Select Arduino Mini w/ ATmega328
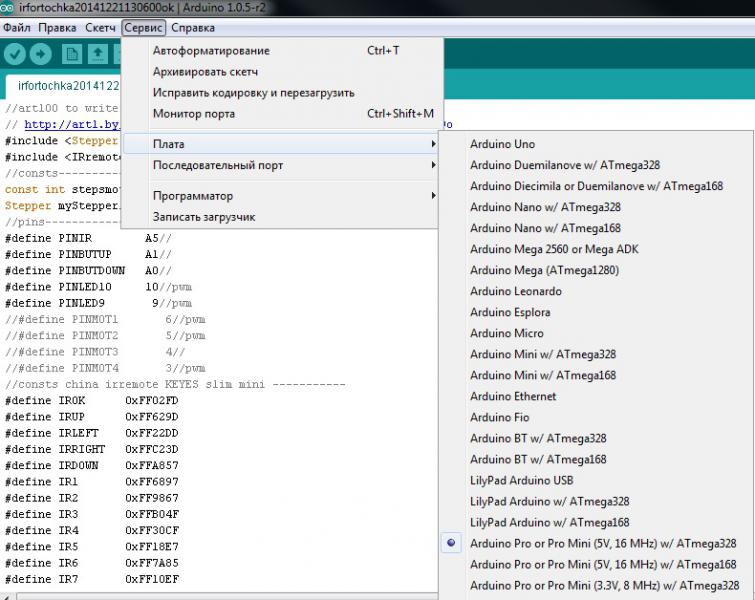This screenshot has height=600, width=755. point(596,354)
